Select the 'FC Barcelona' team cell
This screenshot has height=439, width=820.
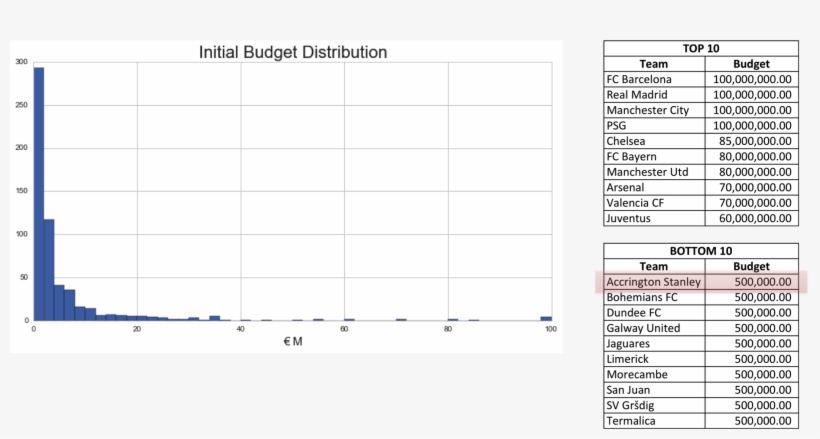(654, 79)
